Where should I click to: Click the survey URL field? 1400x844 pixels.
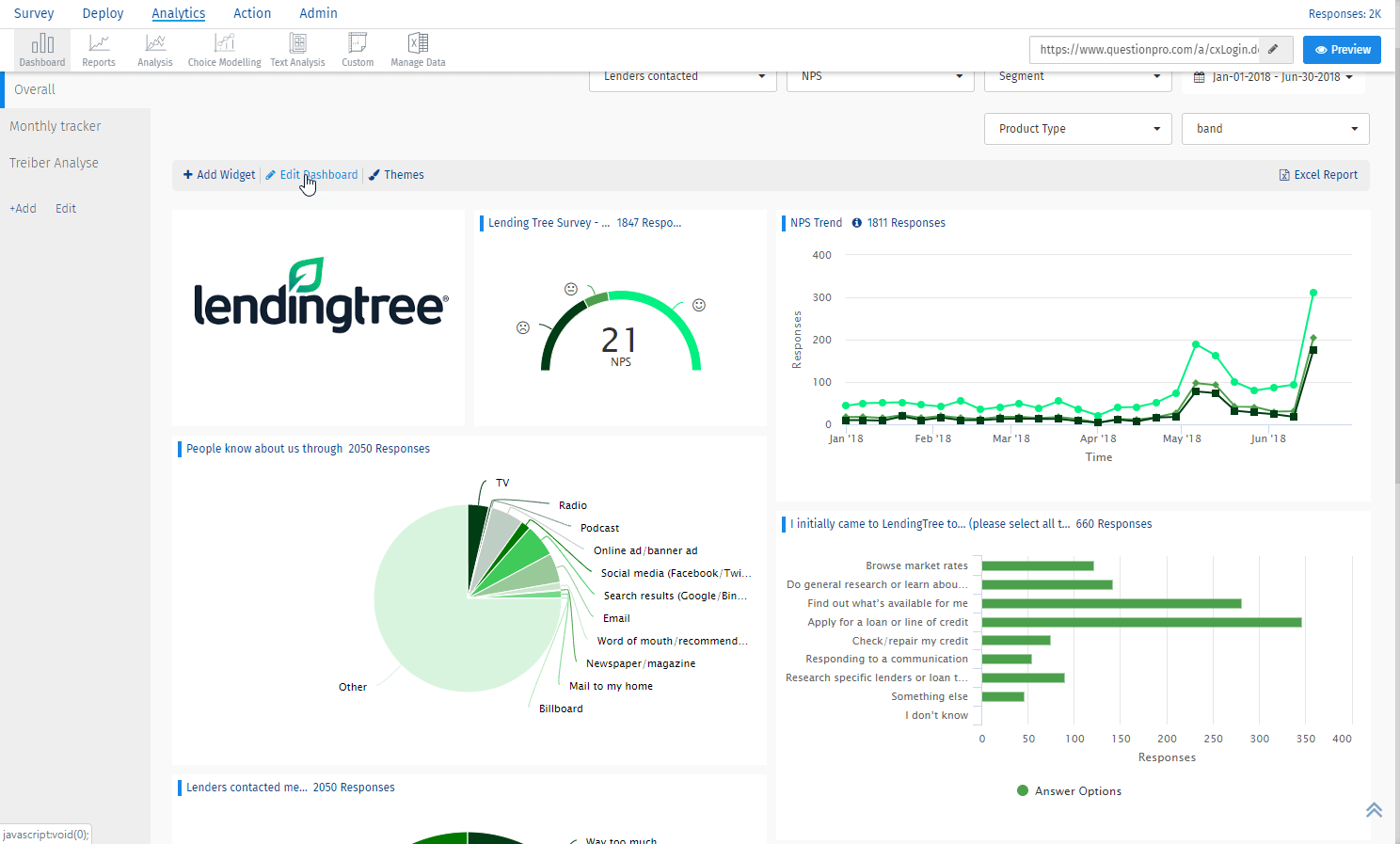[1147, 50]
